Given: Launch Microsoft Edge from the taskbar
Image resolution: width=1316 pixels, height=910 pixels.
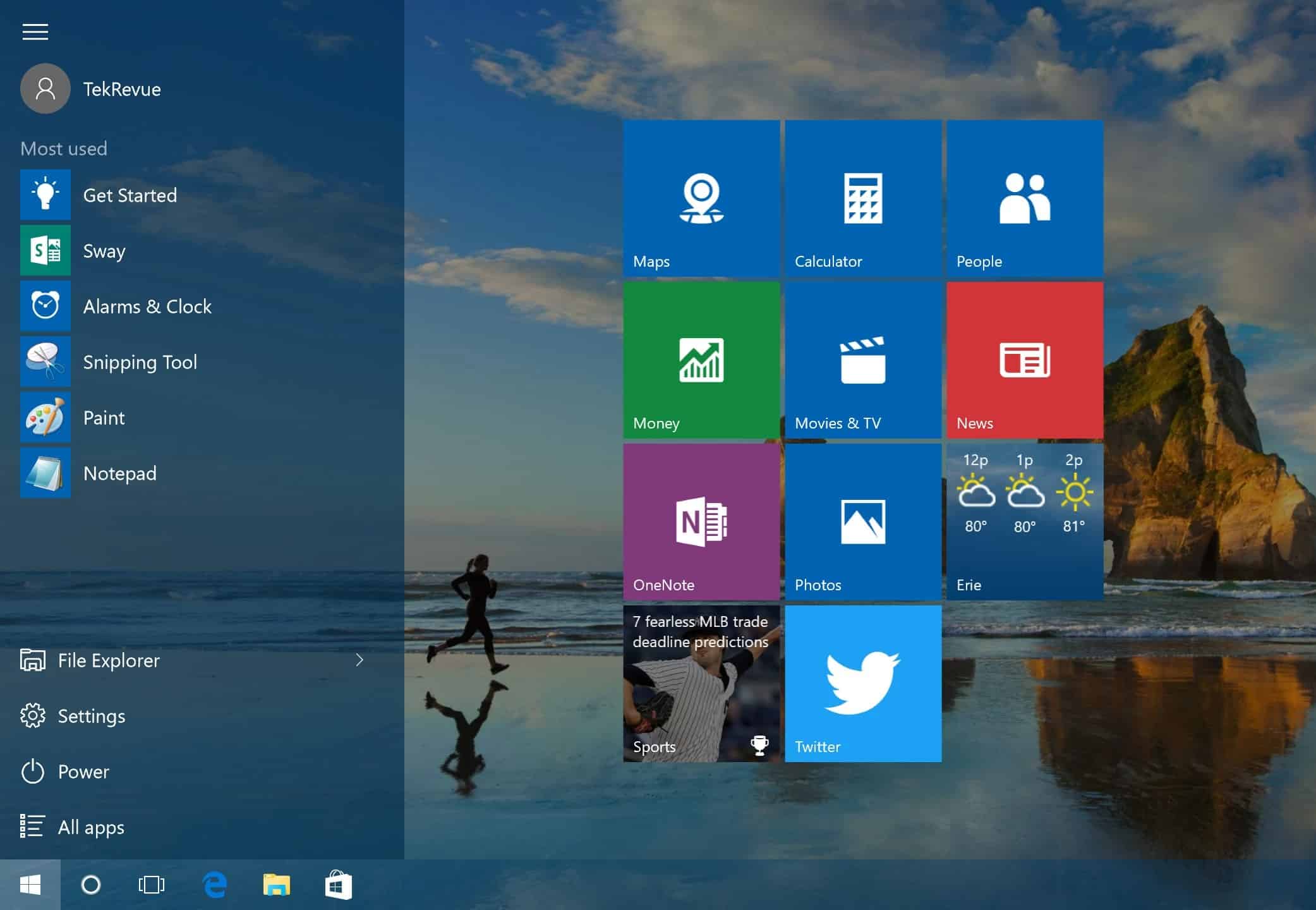Looking at the screenshot, I should pyautogui.click(x=214, y=885).
